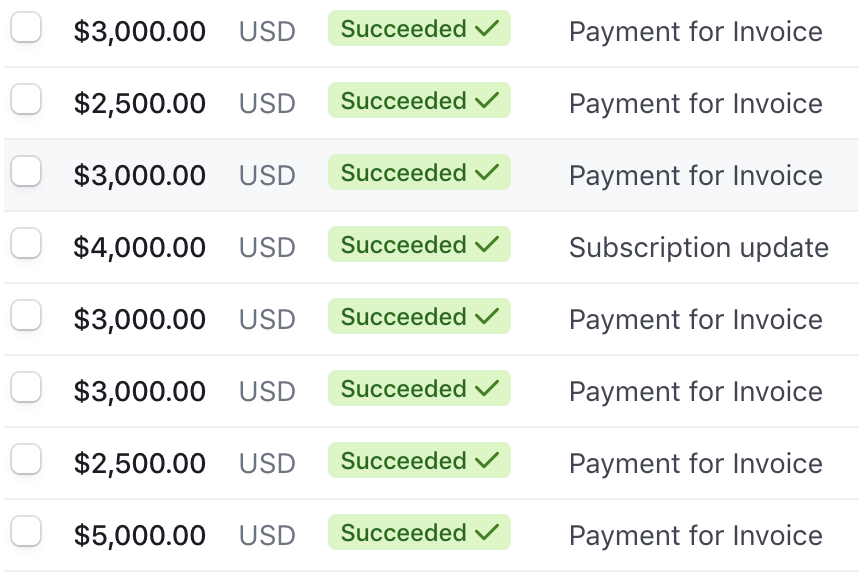
Task: Open the $5,000.00 payment amount
Action: [x=140, y=535]
